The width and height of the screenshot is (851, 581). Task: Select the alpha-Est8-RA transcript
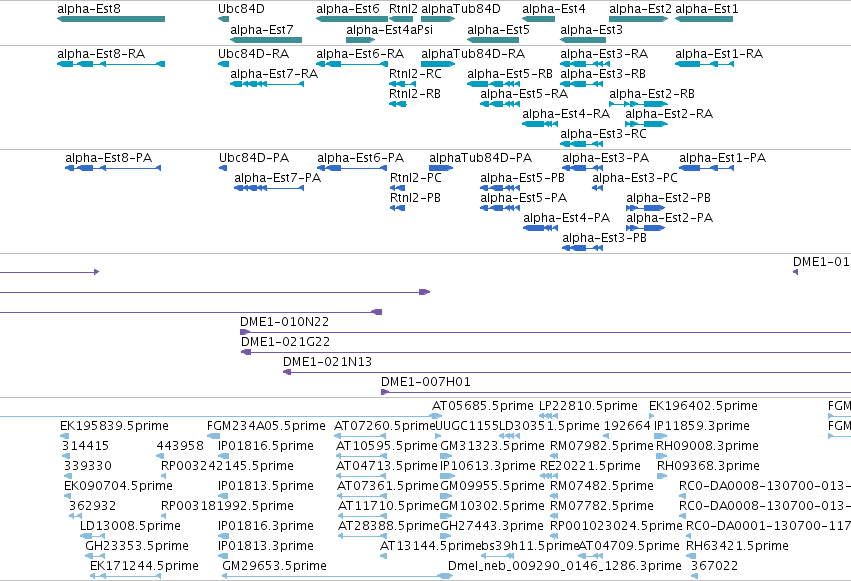point(111,64)
